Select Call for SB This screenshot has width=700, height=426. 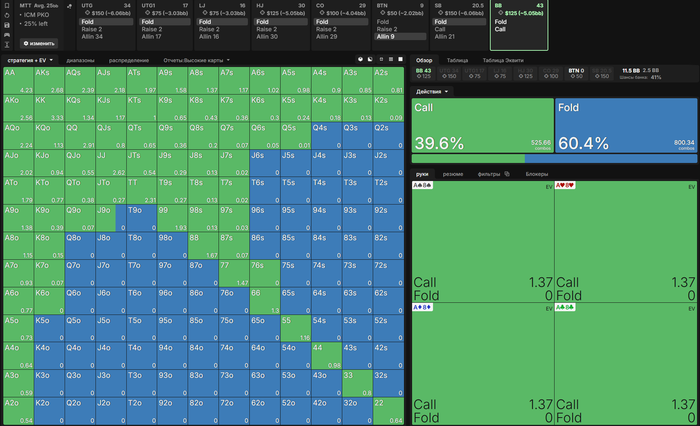coord(440,29)
